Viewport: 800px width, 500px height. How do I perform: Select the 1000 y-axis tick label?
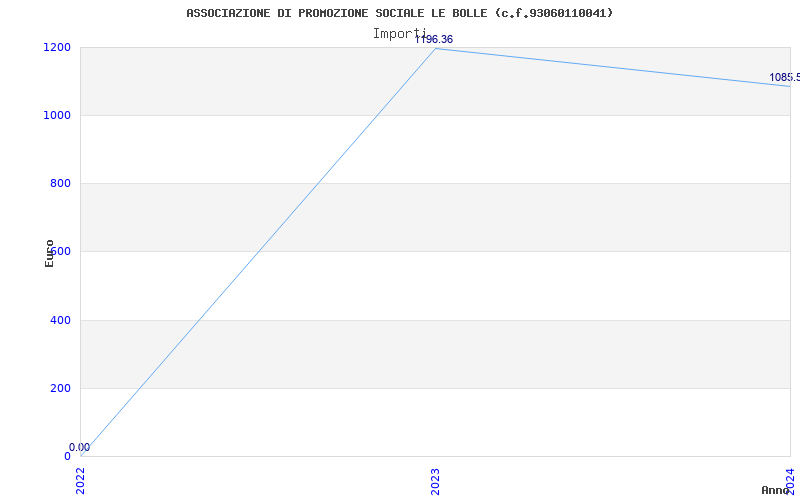click(57, 115)
